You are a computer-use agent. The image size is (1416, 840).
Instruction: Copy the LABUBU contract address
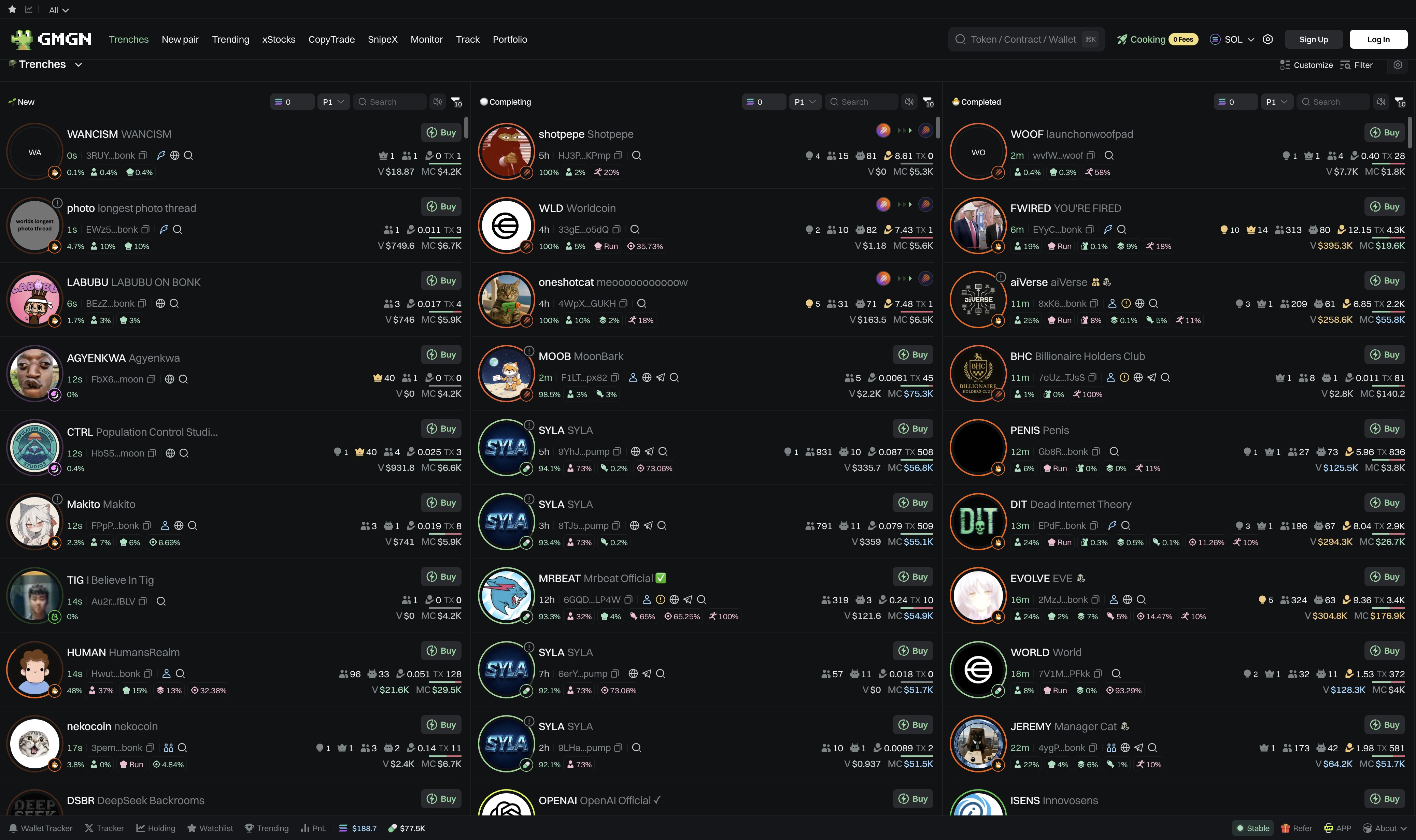click(x=142, y=304)
